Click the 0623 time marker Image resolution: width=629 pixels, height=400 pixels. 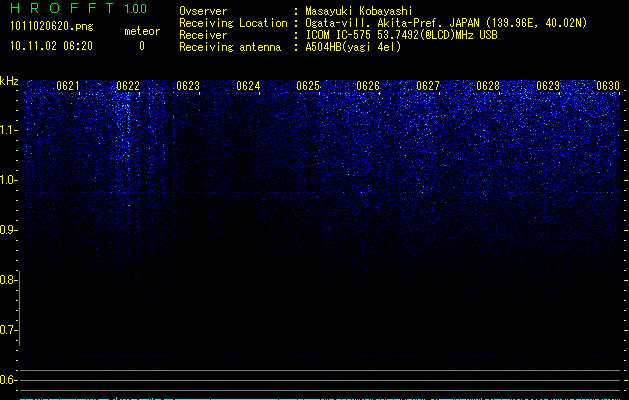188,86
